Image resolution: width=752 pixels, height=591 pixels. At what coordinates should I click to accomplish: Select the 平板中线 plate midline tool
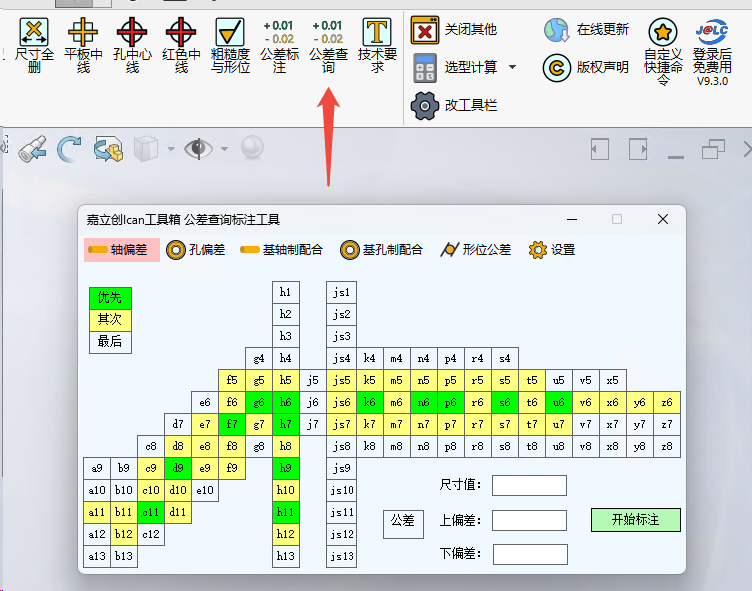point(83,46)
